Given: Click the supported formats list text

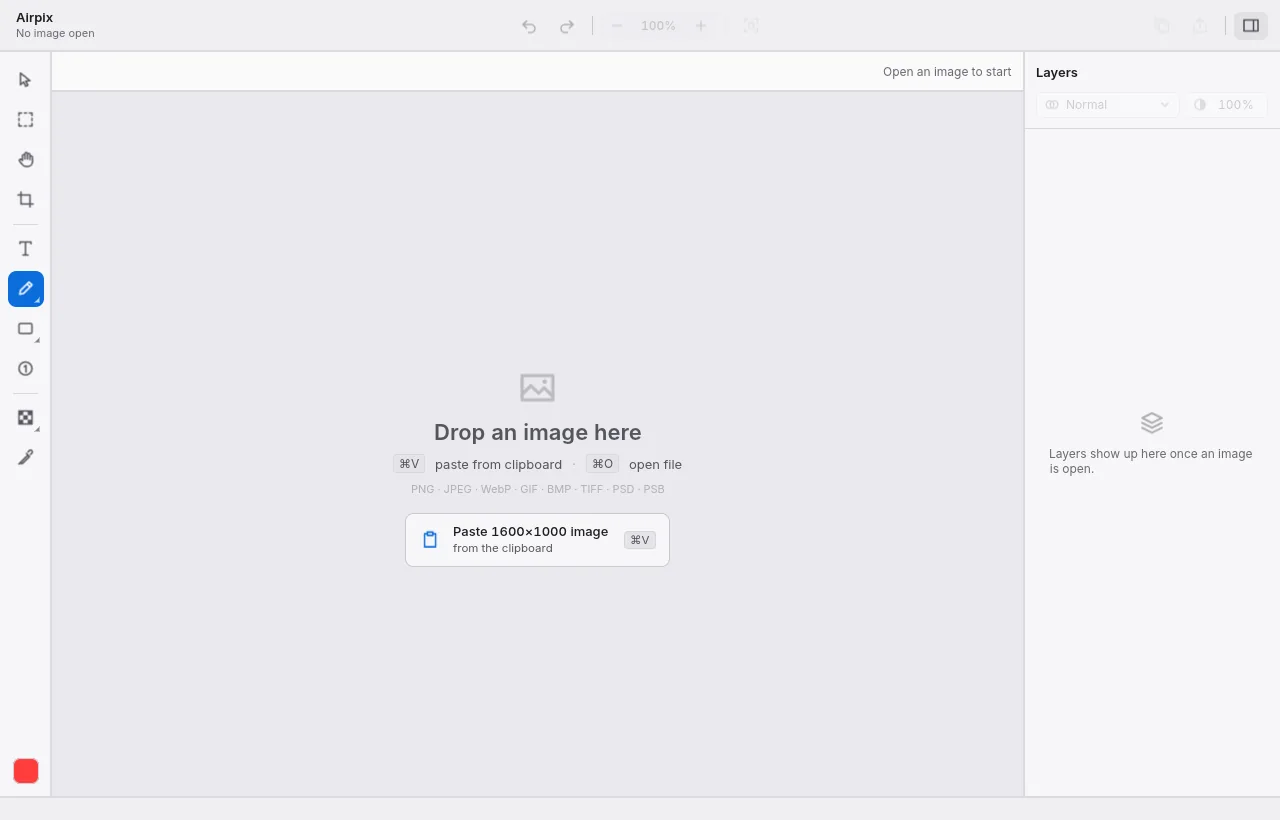Looking at the screenshot, I should pos(538,489).
